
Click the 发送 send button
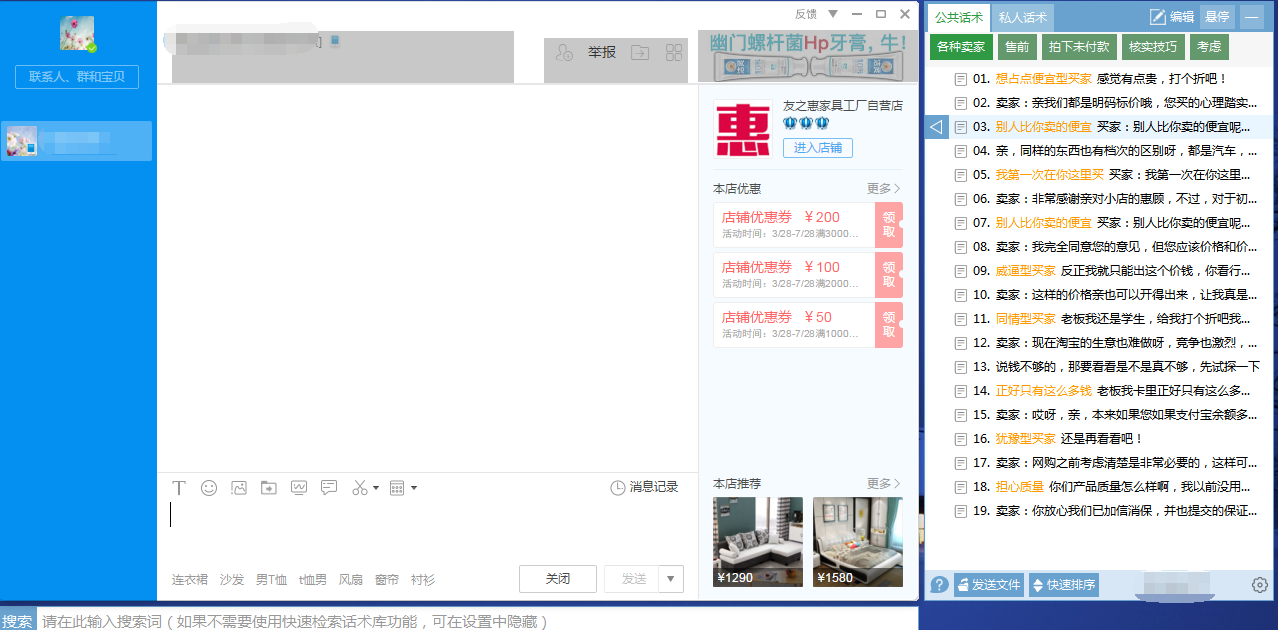pos(634,579)
